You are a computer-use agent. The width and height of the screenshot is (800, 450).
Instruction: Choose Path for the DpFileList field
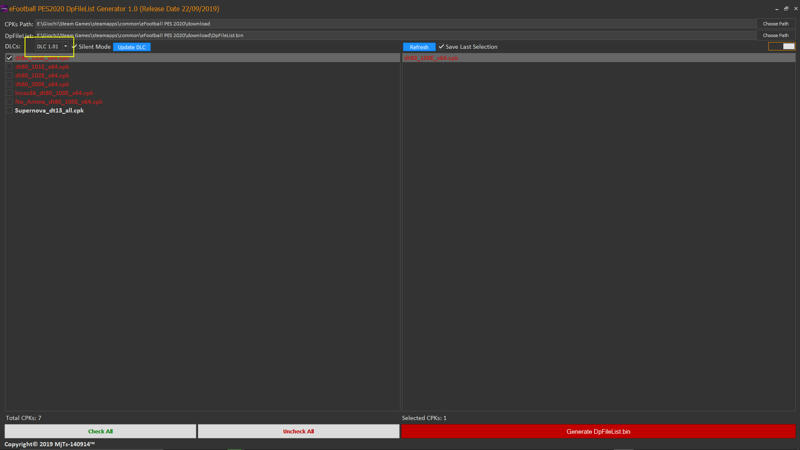776,36
